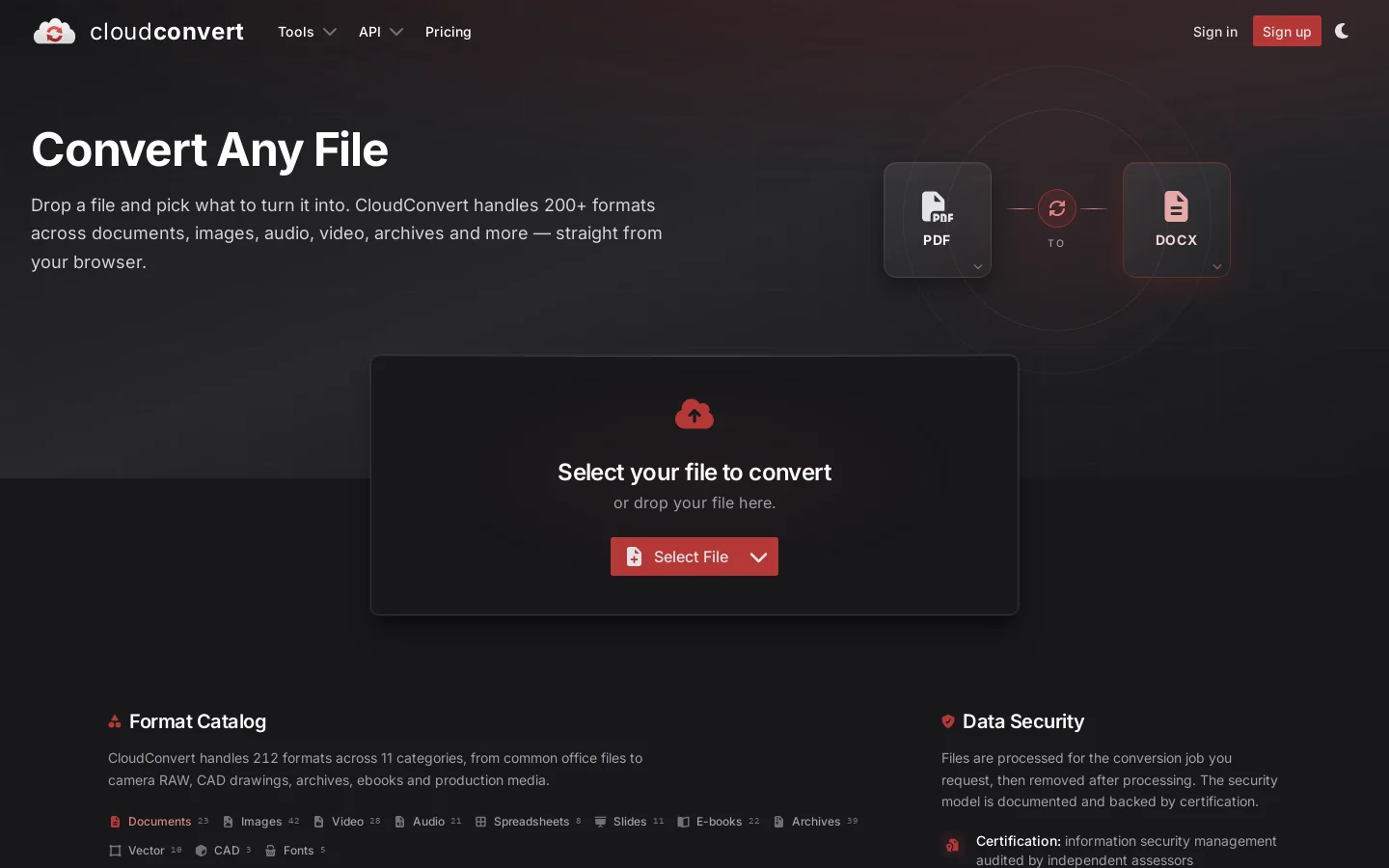
Task: Click the Select File button
Action: 675,556
